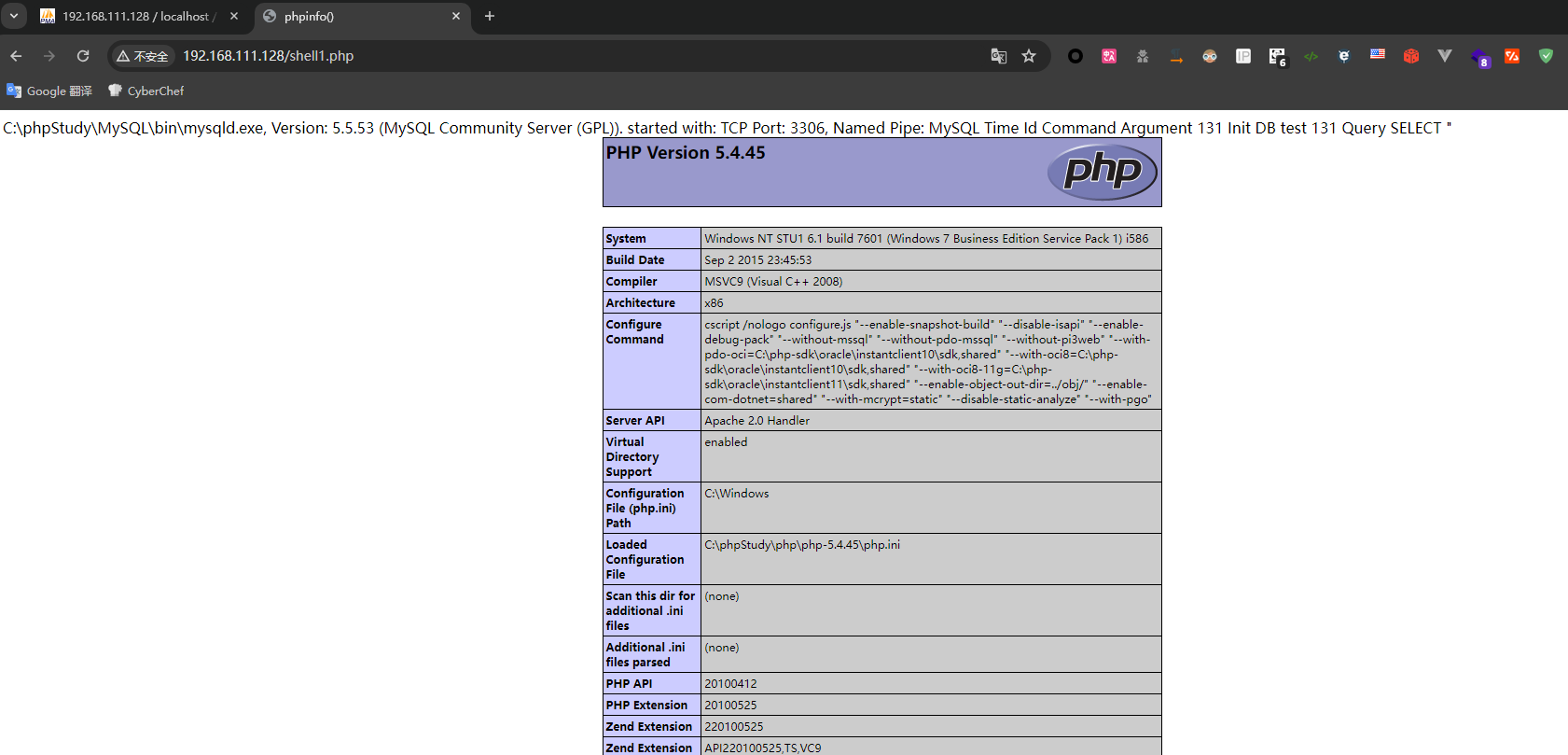Viewport: 1568px width, 755px height.
Task: Close the 192.168.111.128 / localhost tab
Action: coord(234,16)
